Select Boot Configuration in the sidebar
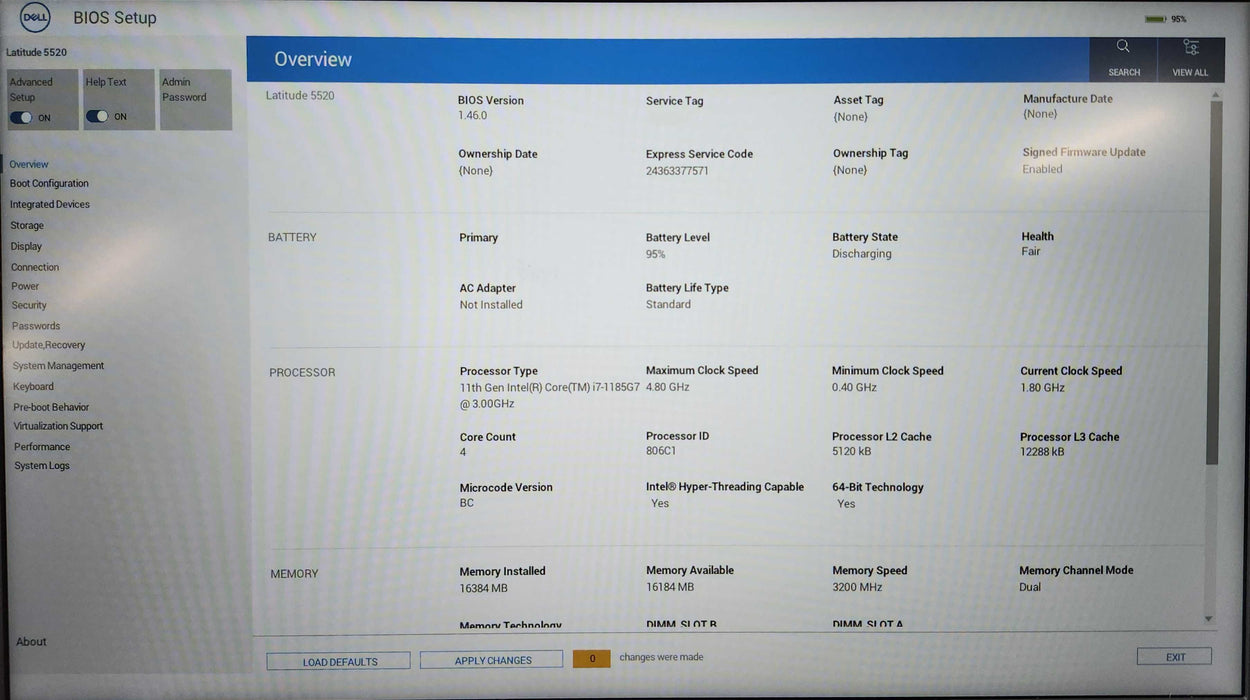Screen dimensions: 1250x700 pyautogui.click(x=49, y=183)
